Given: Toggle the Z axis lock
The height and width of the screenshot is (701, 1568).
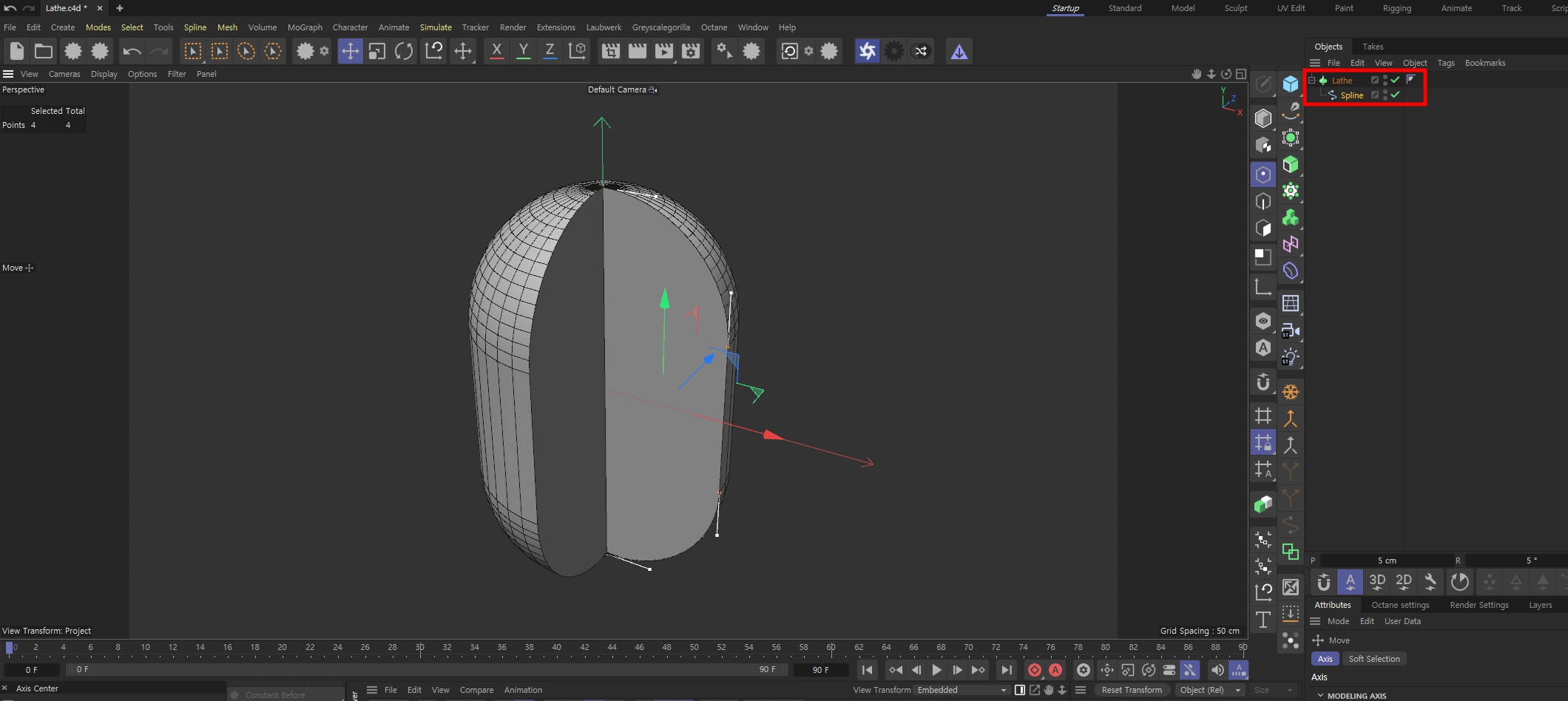Looking at the screenshot, I should 550,51.
